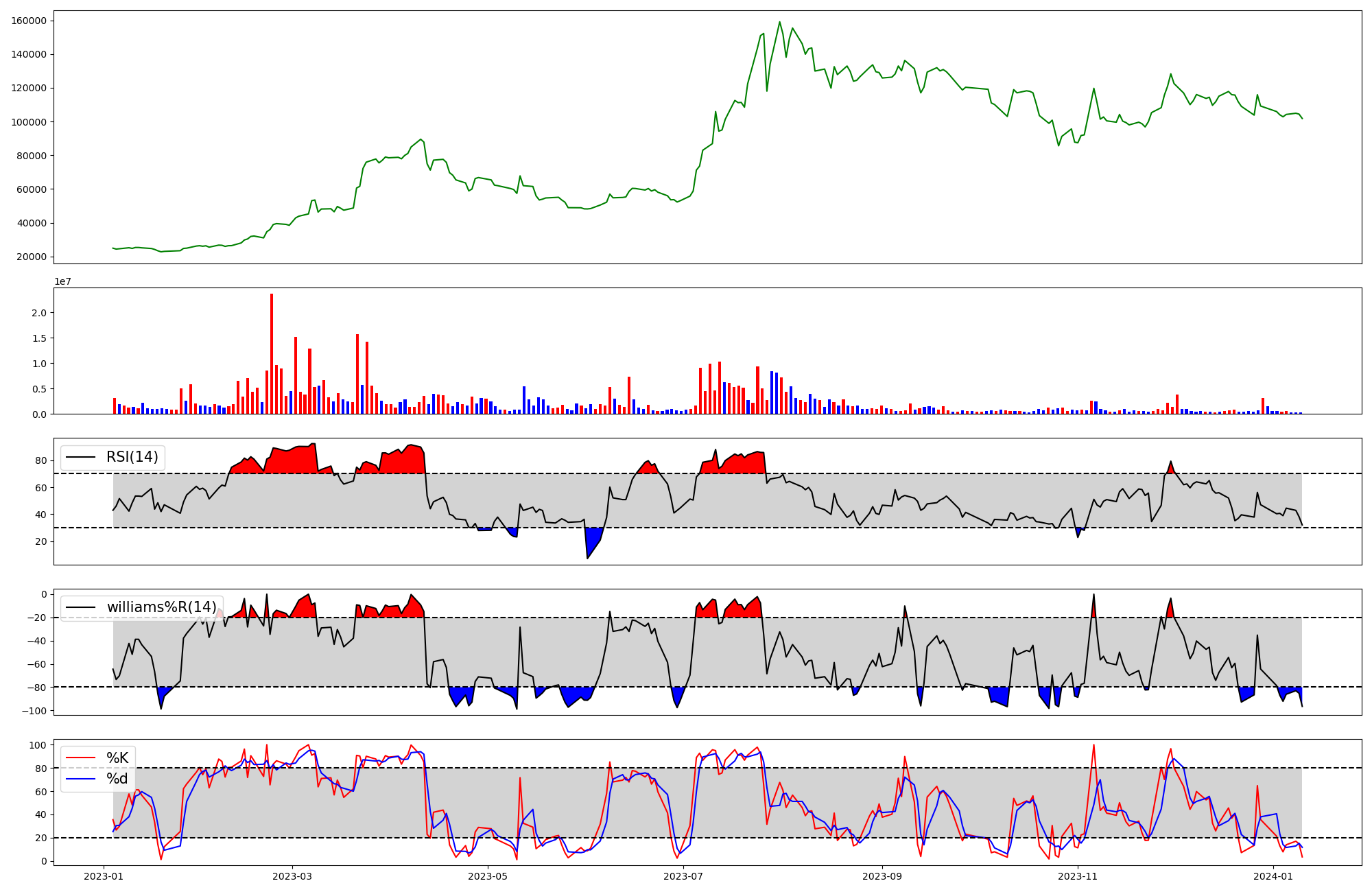Click the highest peak of green price line
The height and width of the screenshot is (892, 1372).
pos(779,23)
